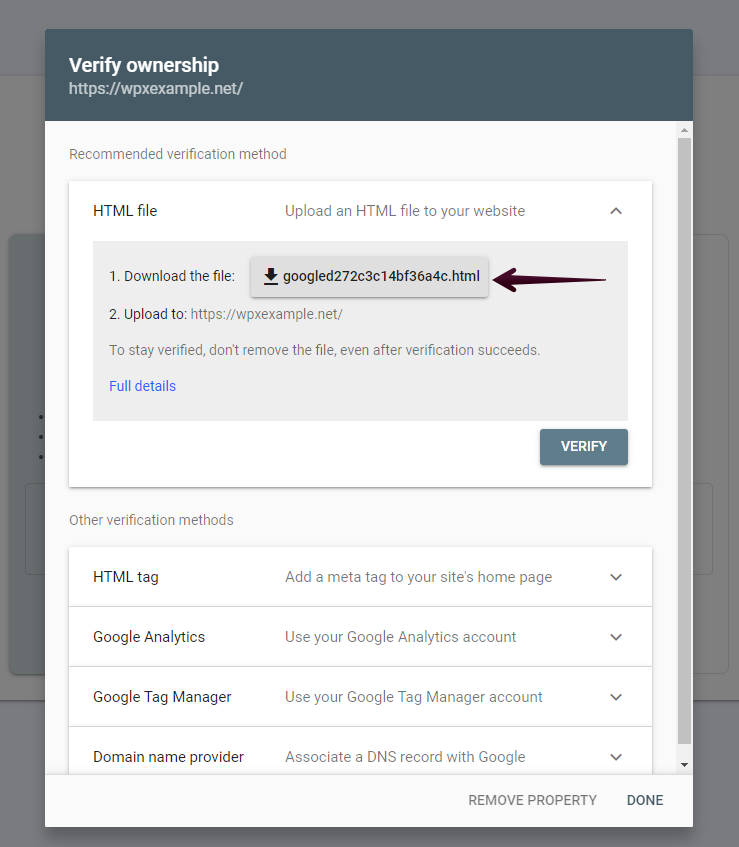Expand the Google Tag Manager chevron
The width and height of the screenshot is (739, 847).
[x=616, y=697]
